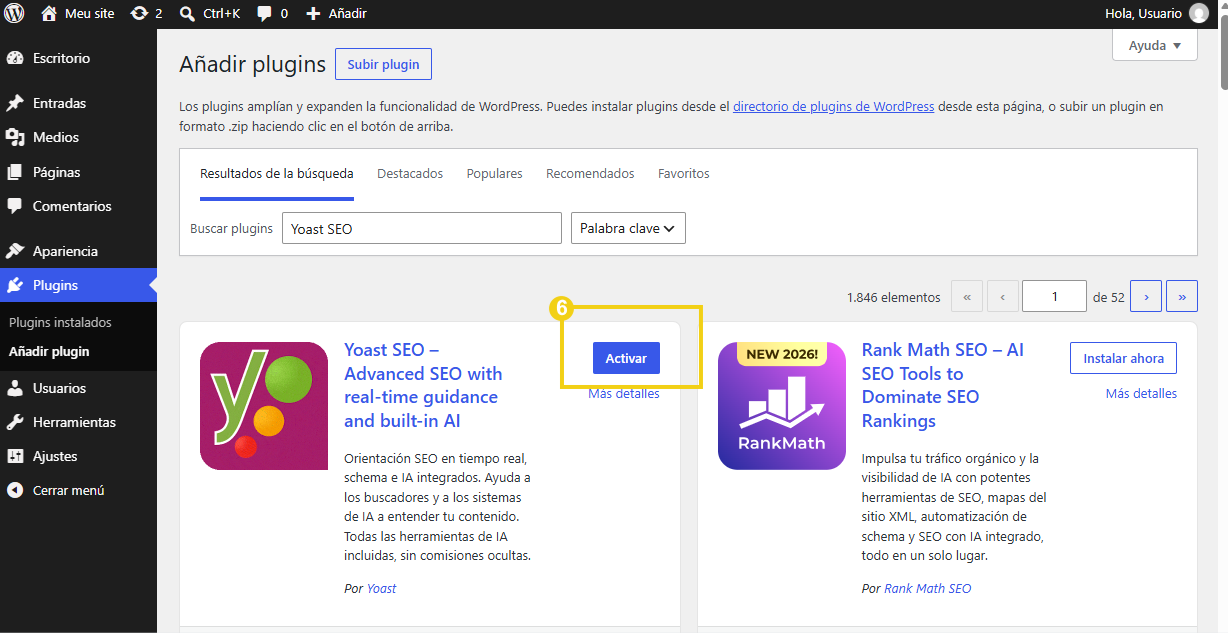Go to next page of results
The height and width of the screenshot is (633, 1228).
(1146, 297)
